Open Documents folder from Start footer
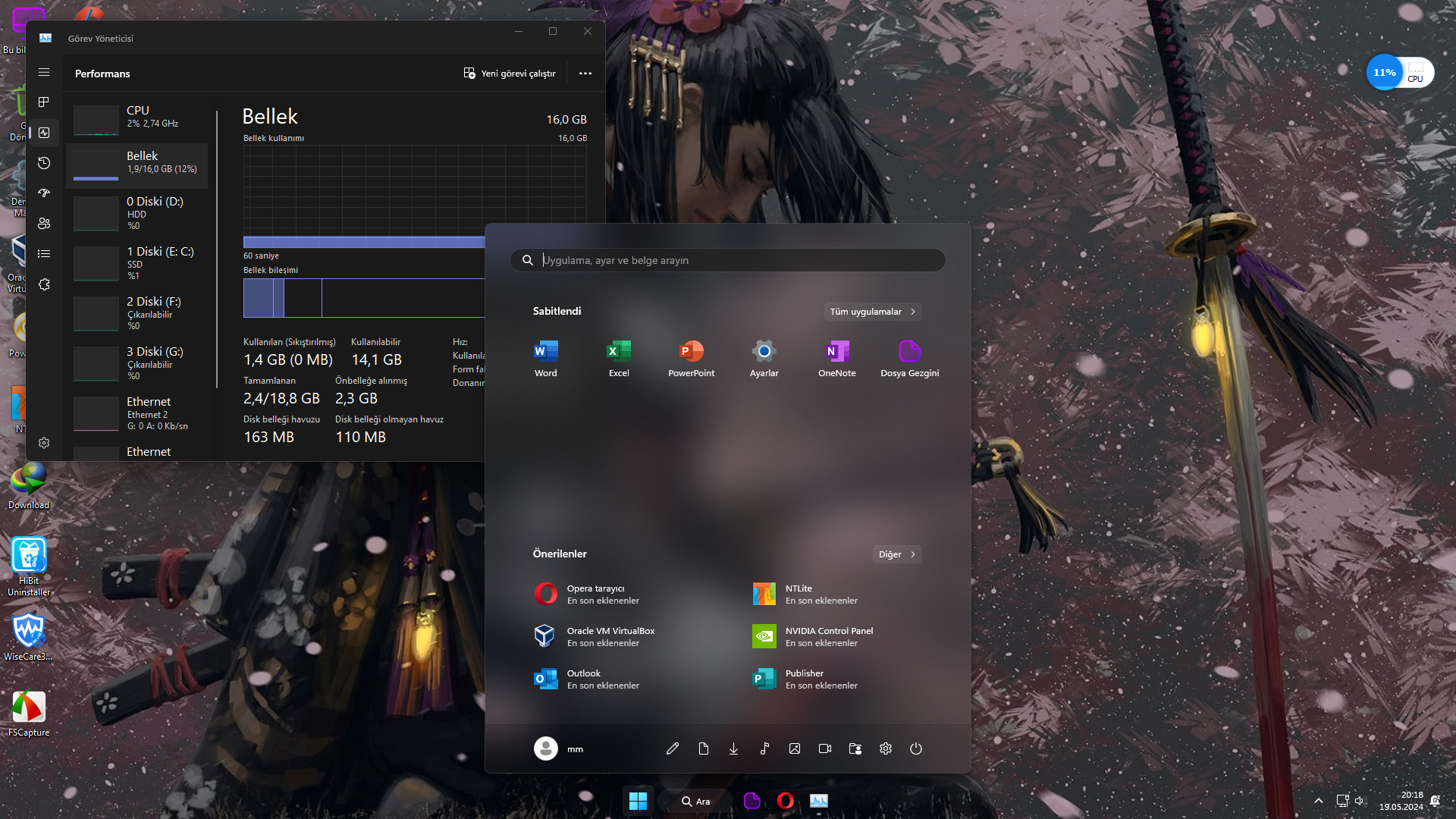The width and height of the screenshot is (1456, 819). (x=704, y=748)
